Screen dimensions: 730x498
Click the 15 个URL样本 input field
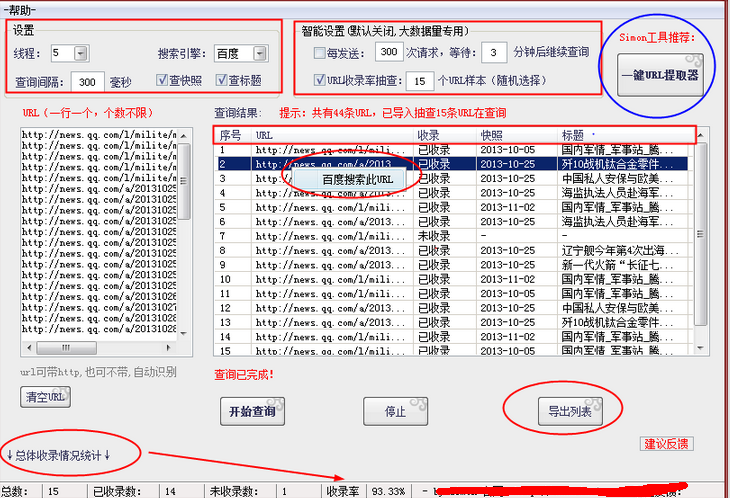click(x=420, y=81)
